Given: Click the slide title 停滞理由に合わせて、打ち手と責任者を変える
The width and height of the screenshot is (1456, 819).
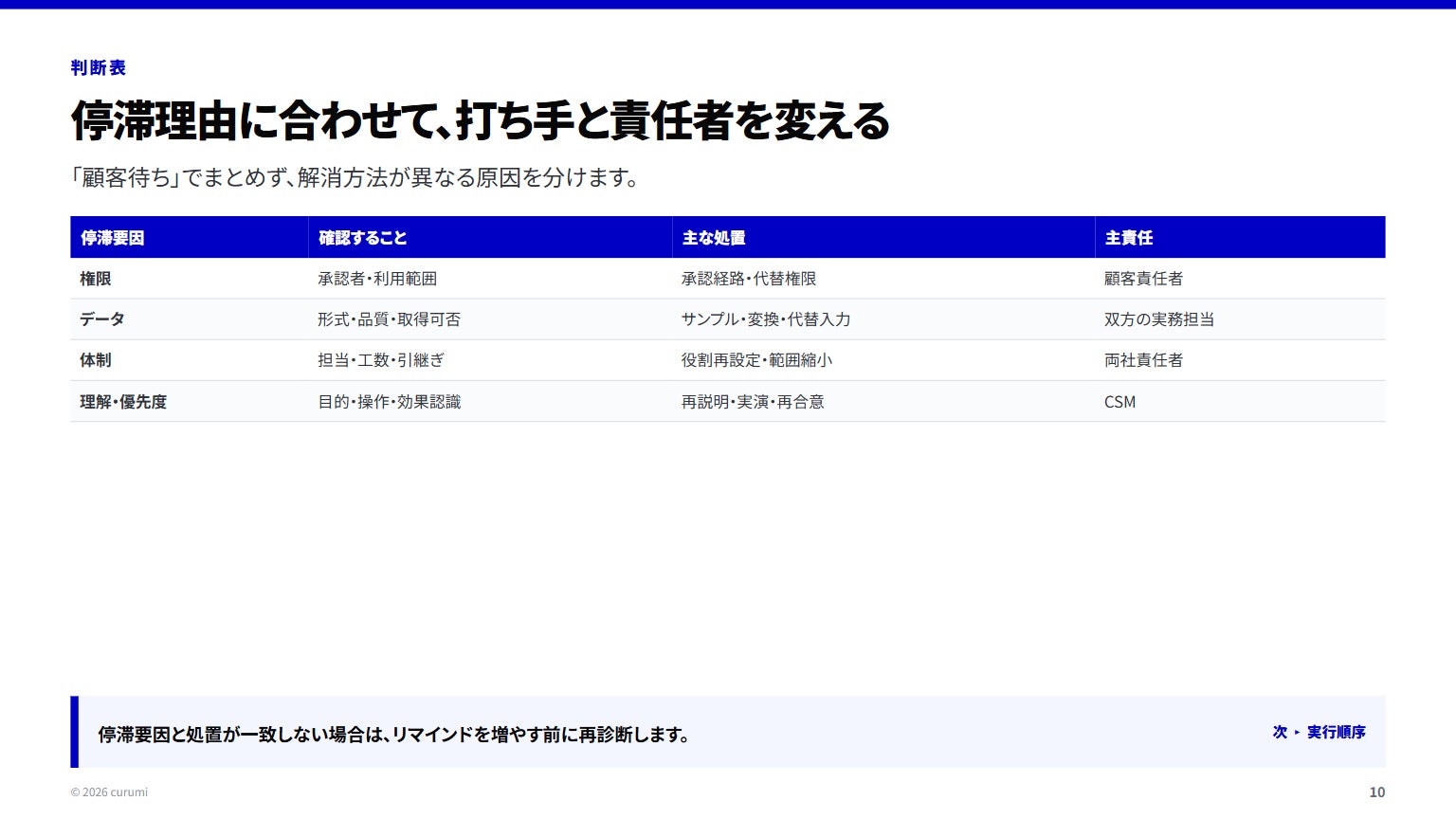Looking at the screenshot, I should (481, 120).
